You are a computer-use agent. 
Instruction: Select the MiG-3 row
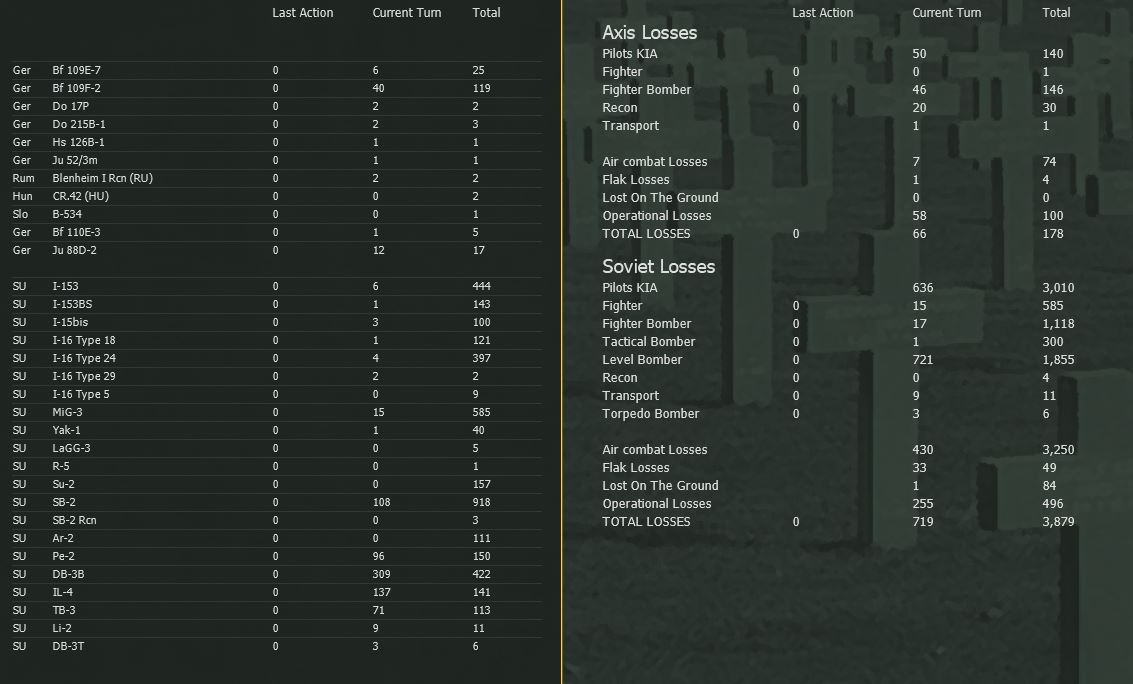[x=69, y=412]
